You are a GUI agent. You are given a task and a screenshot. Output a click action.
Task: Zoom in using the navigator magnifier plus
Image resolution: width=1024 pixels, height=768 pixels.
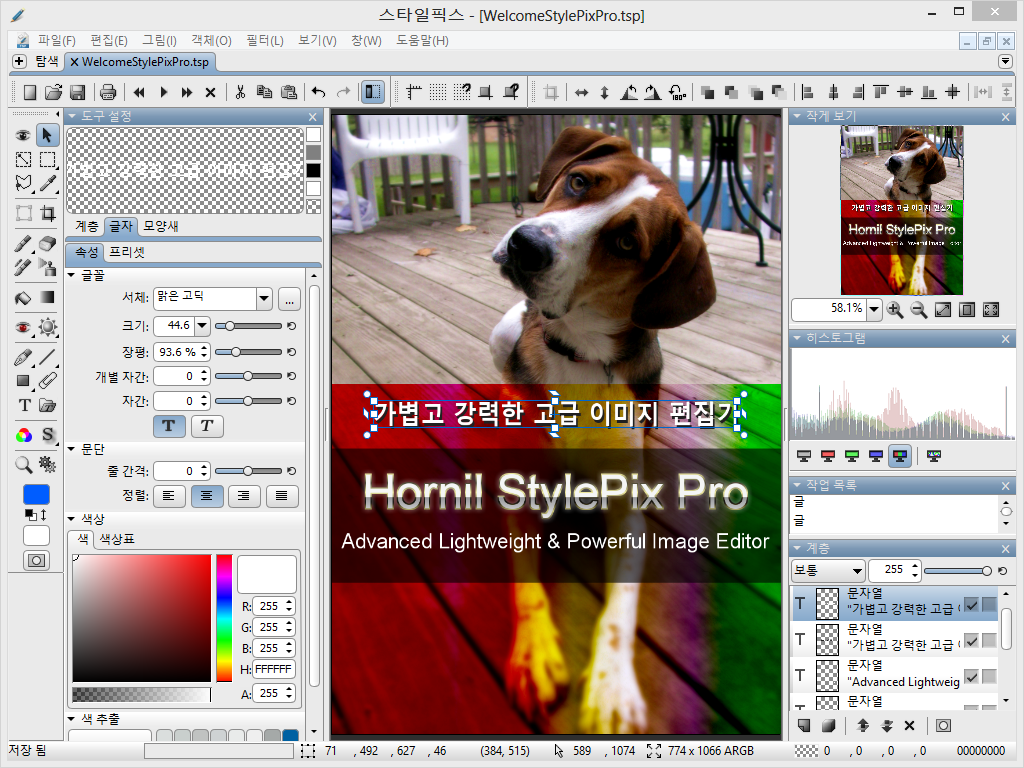895,310
